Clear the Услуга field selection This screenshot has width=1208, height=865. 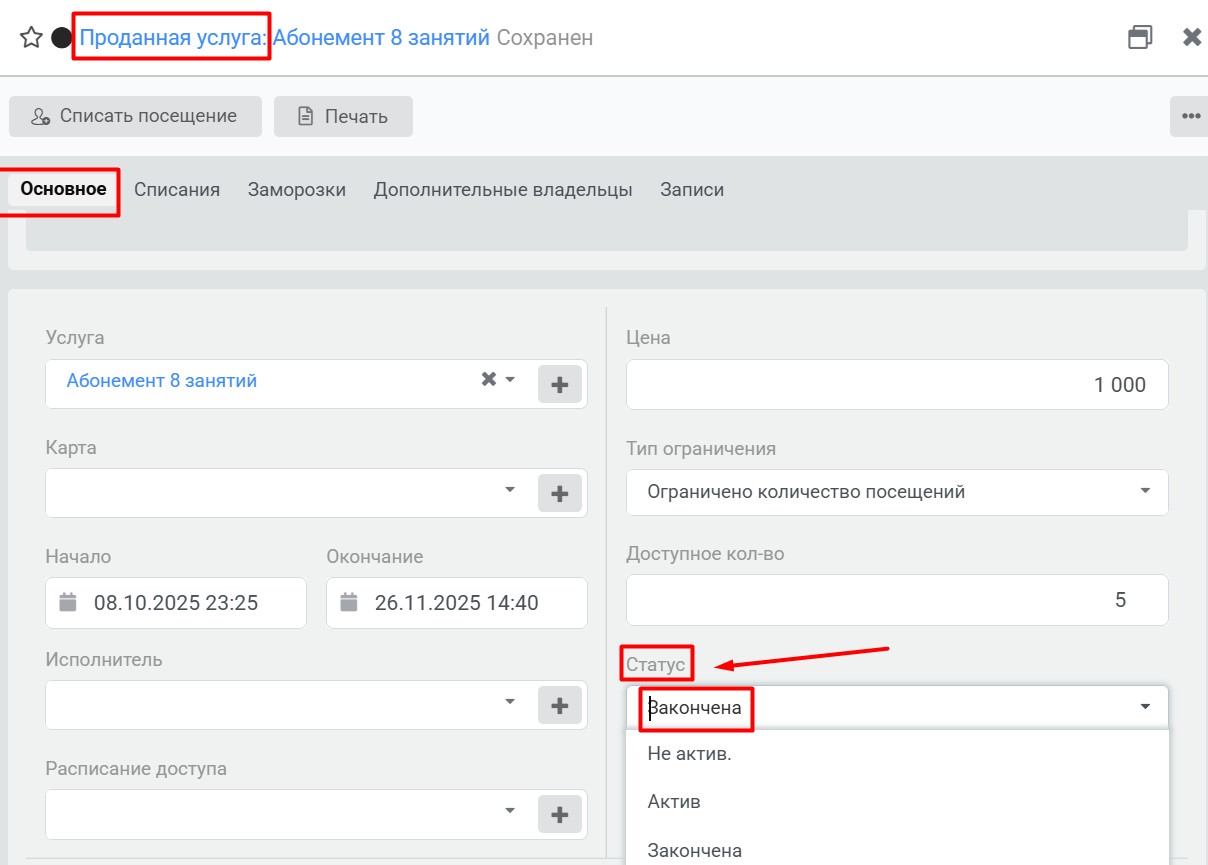488,379
